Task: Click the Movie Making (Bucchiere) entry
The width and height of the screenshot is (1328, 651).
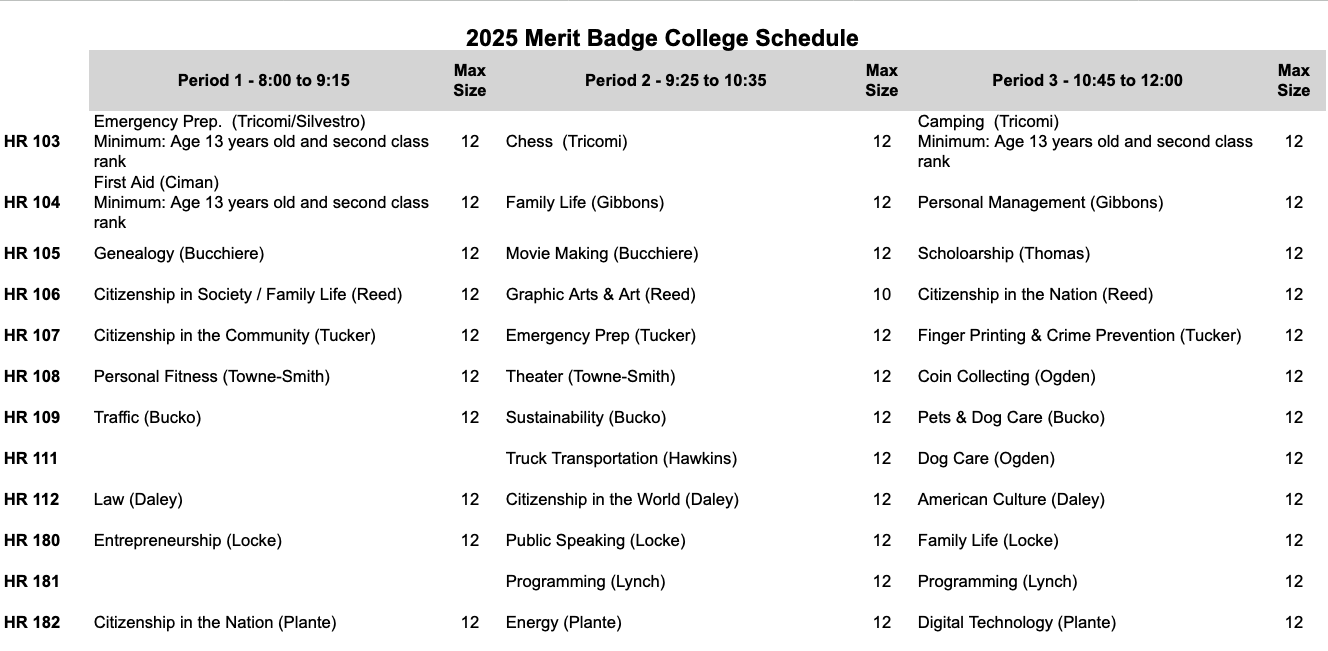Action: click(x=602, y=254)
